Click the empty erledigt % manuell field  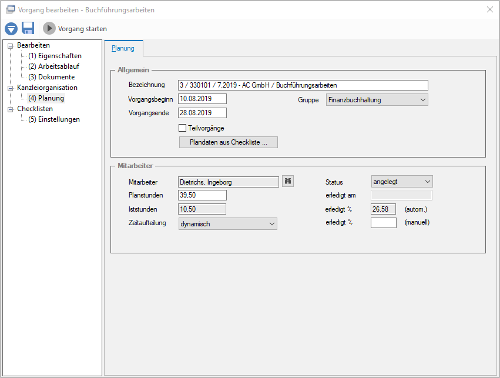tap(384, 222)
